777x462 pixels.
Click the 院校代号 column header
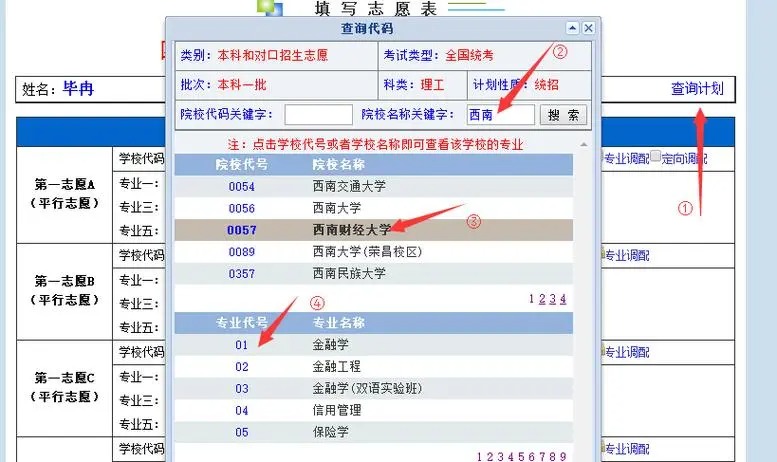241,165
